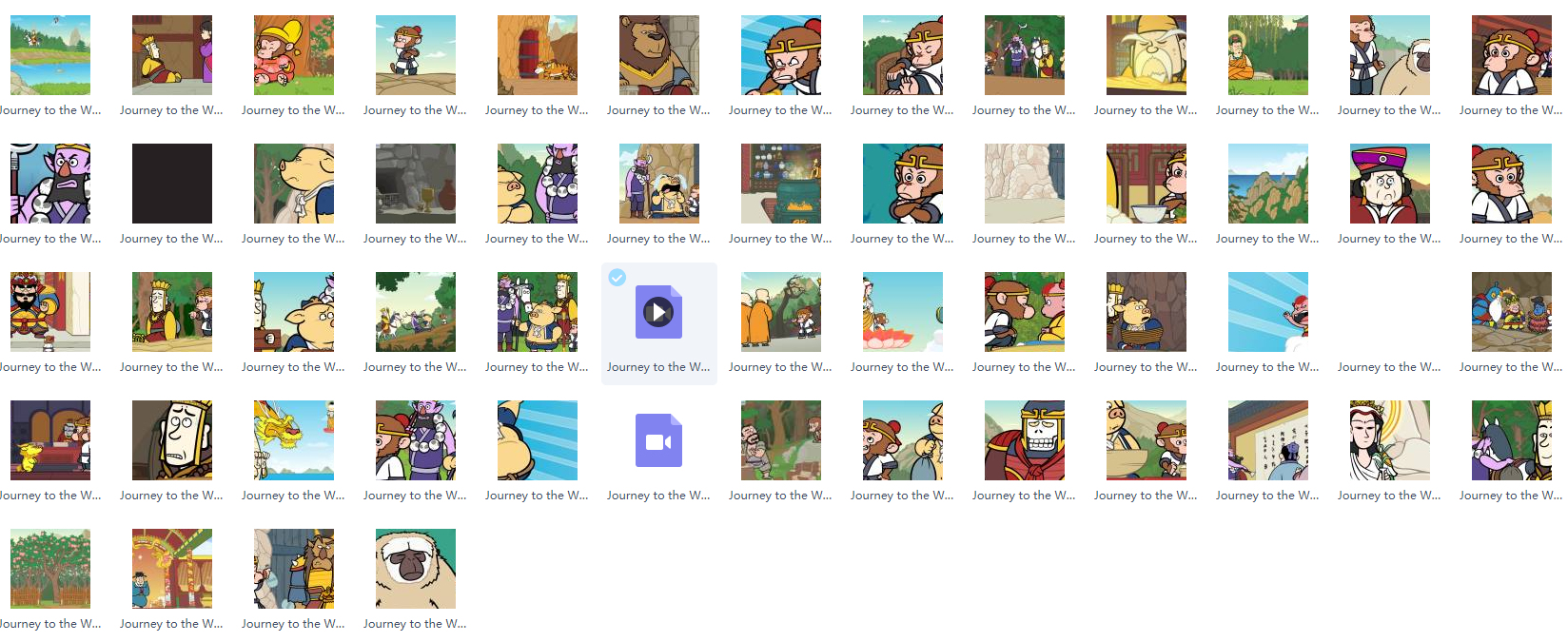The height and width of the screenshot is (642, 1568).
Task: Open the skull-faced red armor demon thumbnail
Action: tap(1025, 440)
